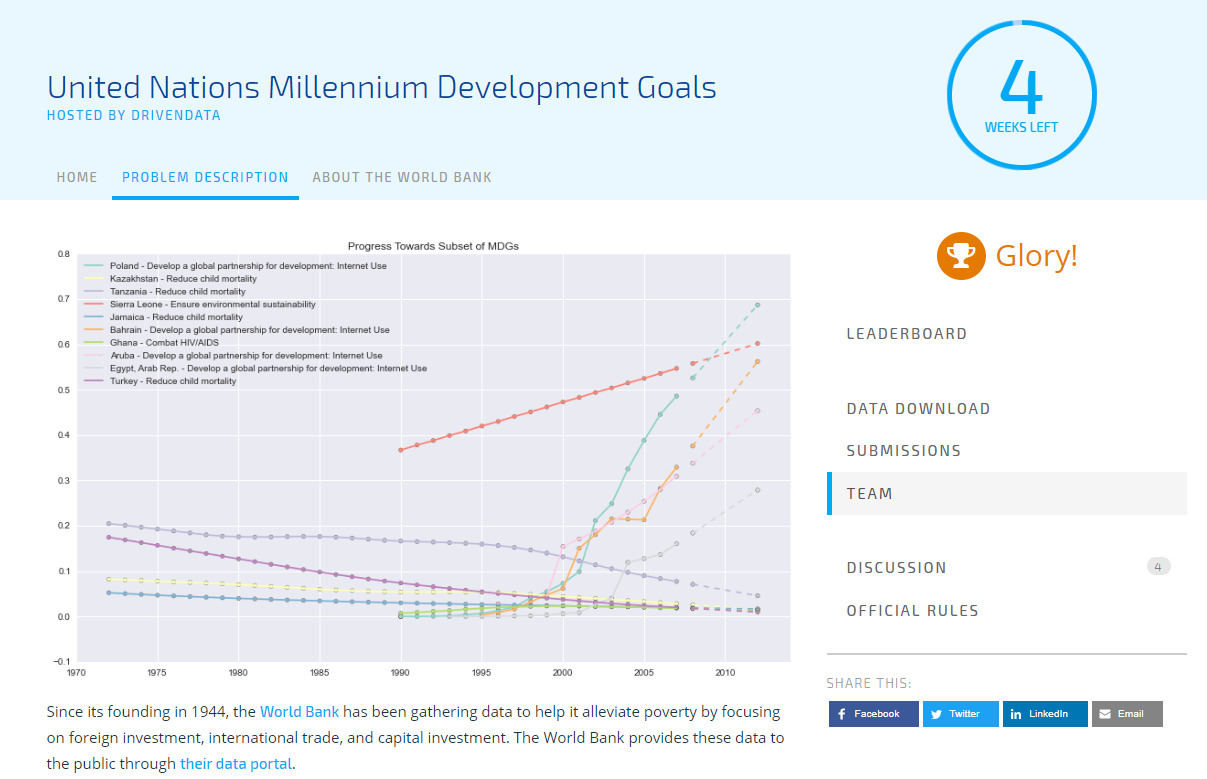The image size is (1207, 779).
Task: Click the United Nations Millennium Development Goals title
Action: [382, 87]
